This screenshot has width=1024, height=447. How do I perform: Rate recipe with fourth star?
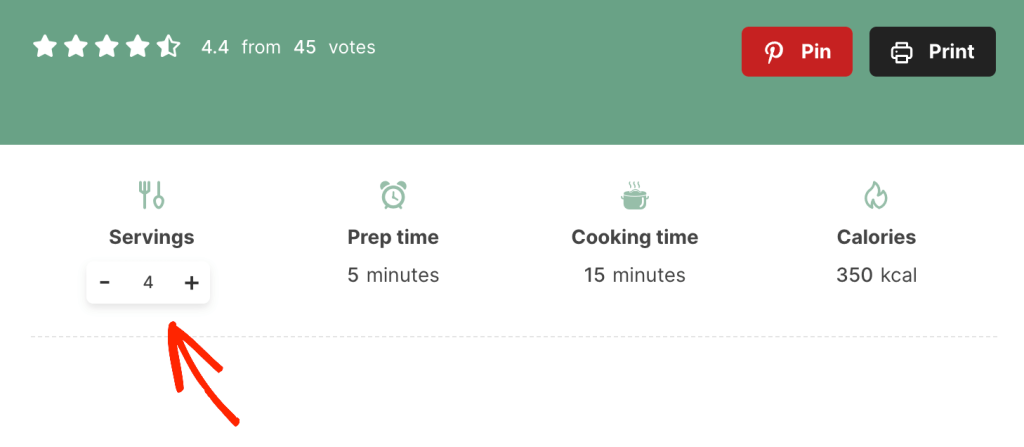click(x=138, y=47)
